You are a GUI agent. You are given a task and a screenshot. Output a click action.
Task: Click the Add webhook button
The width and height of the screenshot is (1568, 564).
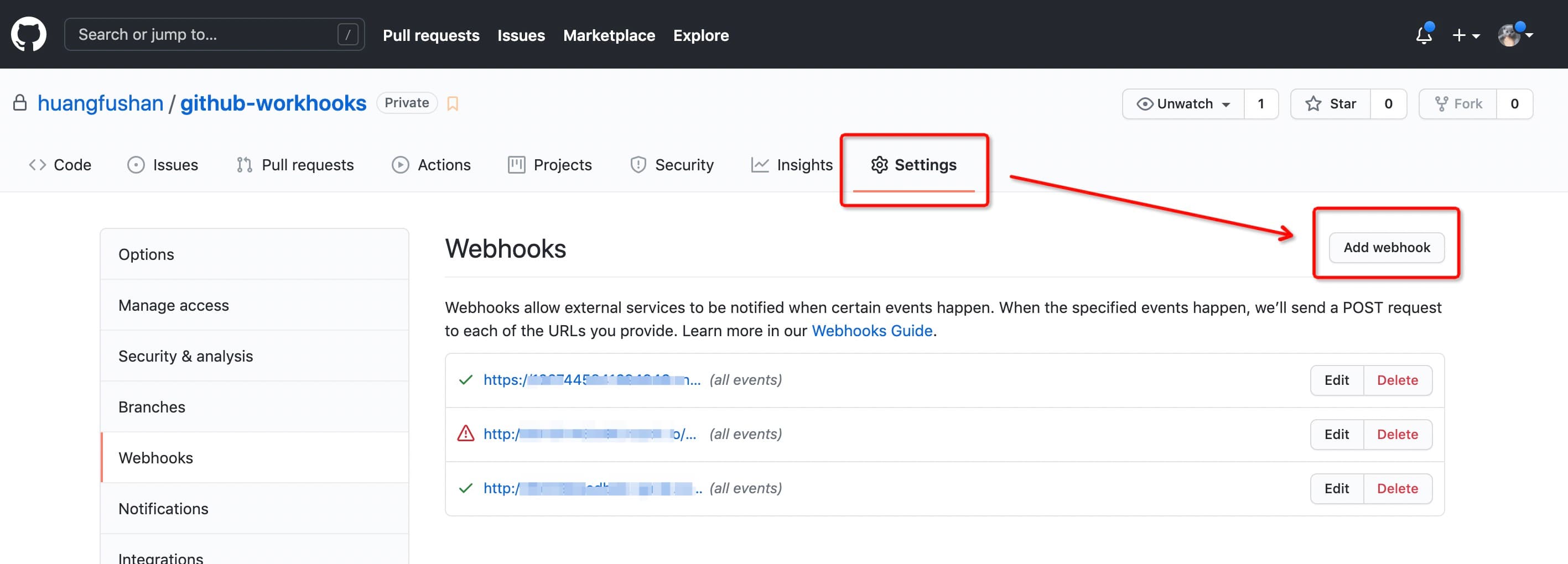1387,248
